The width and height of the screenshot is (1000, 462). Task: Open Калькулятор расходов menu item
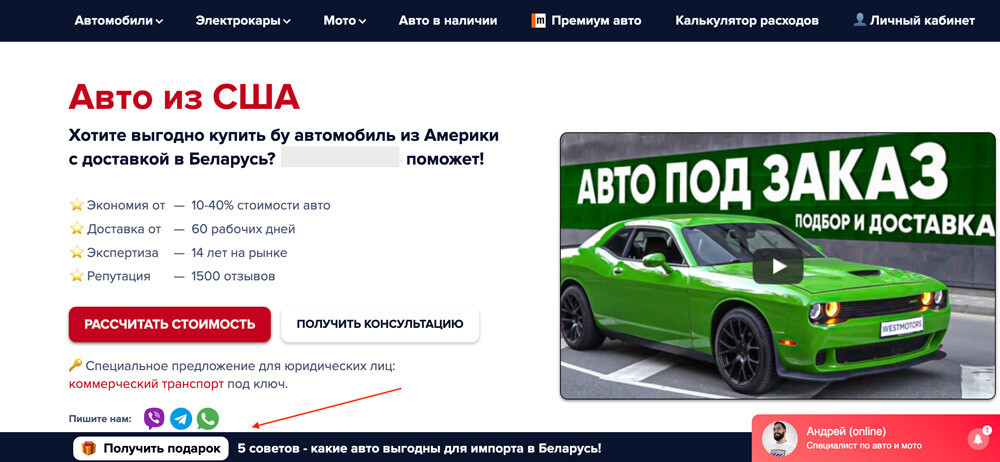coord(747,20)
